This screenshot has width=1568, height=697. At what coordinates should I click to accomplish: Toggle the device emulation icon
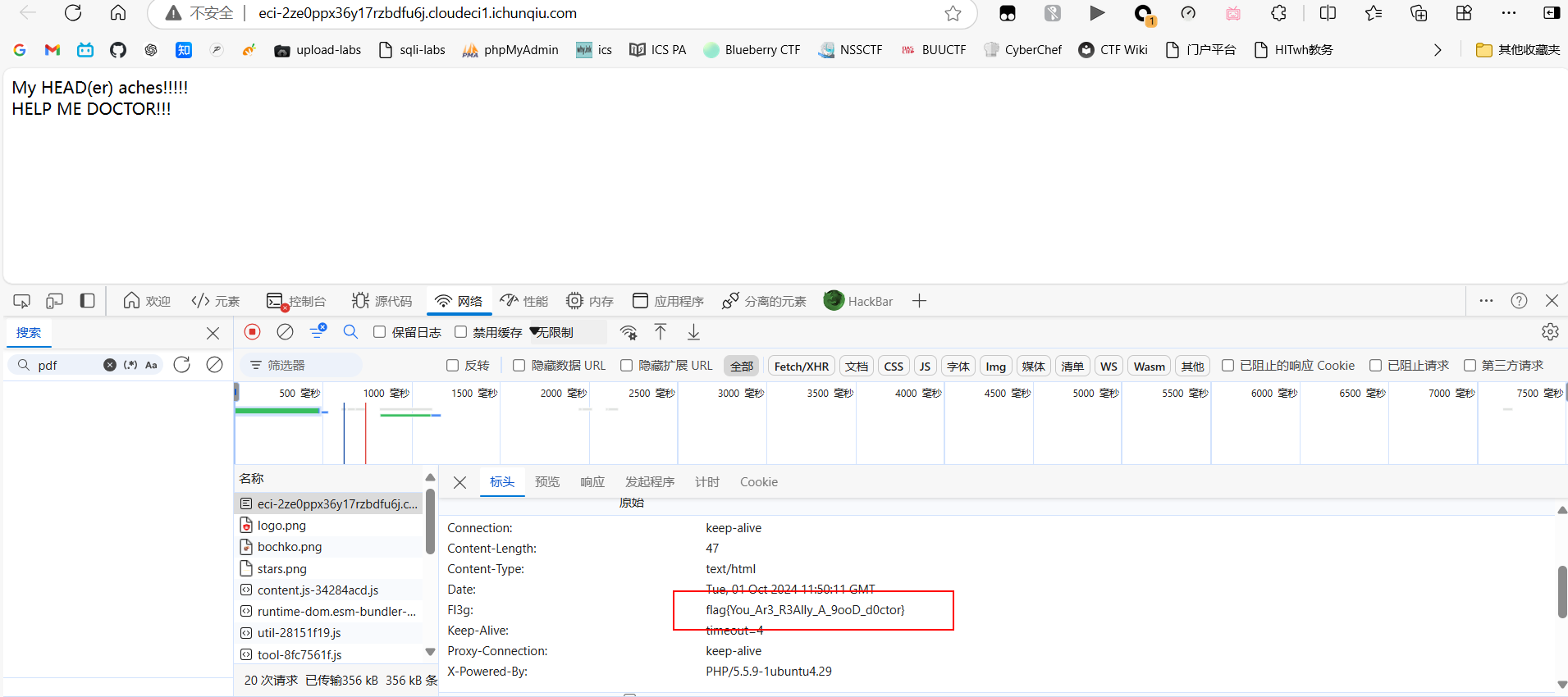click(54, 301)
